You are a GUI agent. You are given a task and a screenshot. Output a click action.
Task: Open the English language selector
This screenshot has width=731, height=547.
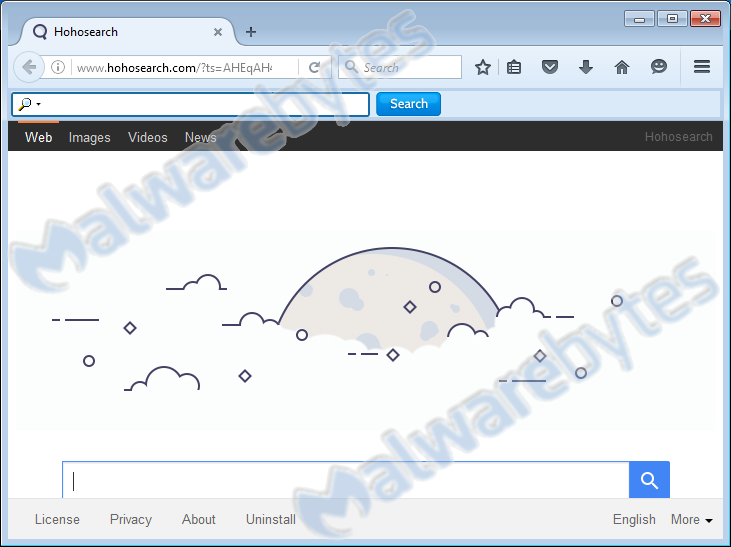pos(634,519)
